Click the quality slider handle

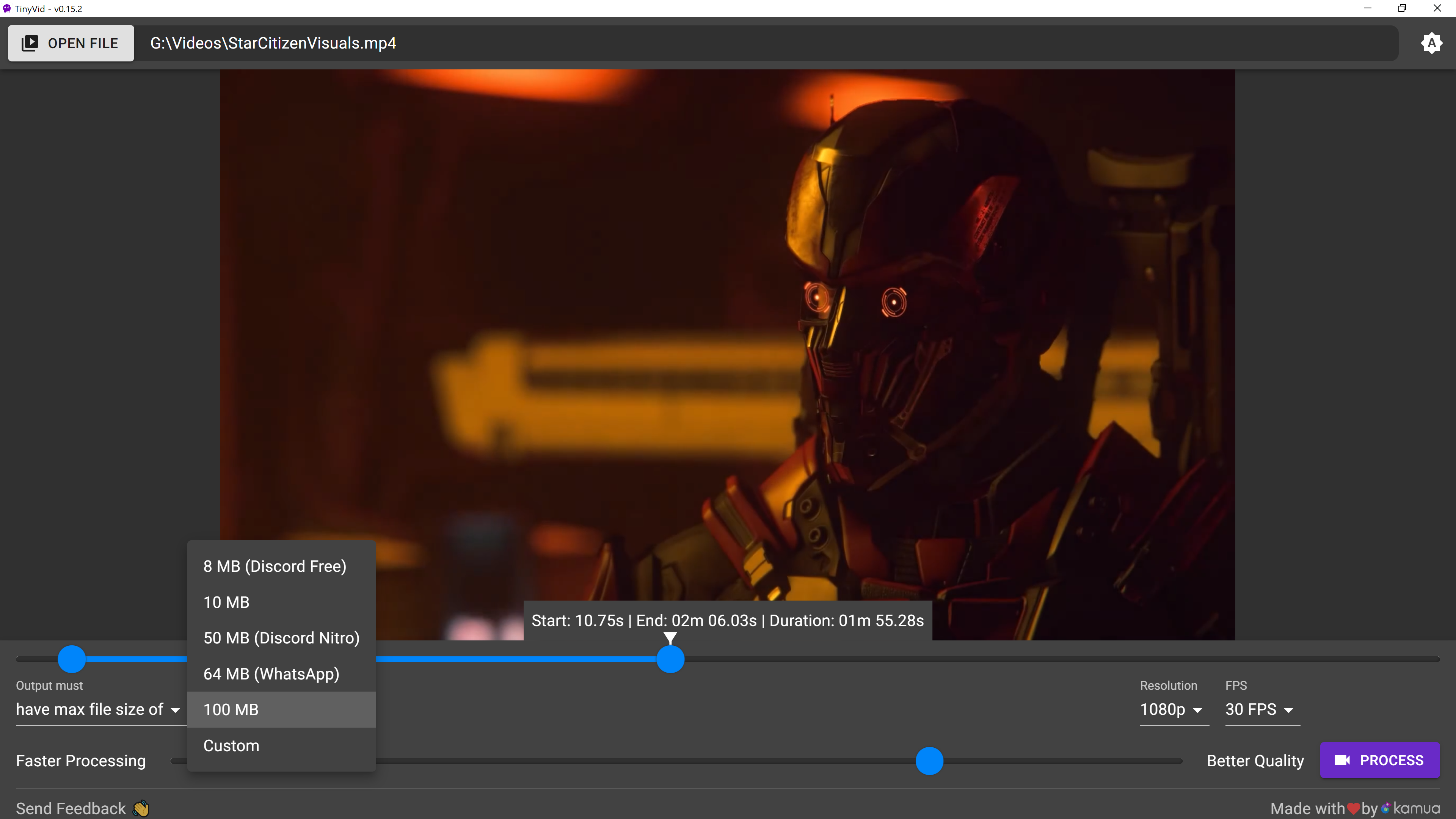tap(929, 761)
